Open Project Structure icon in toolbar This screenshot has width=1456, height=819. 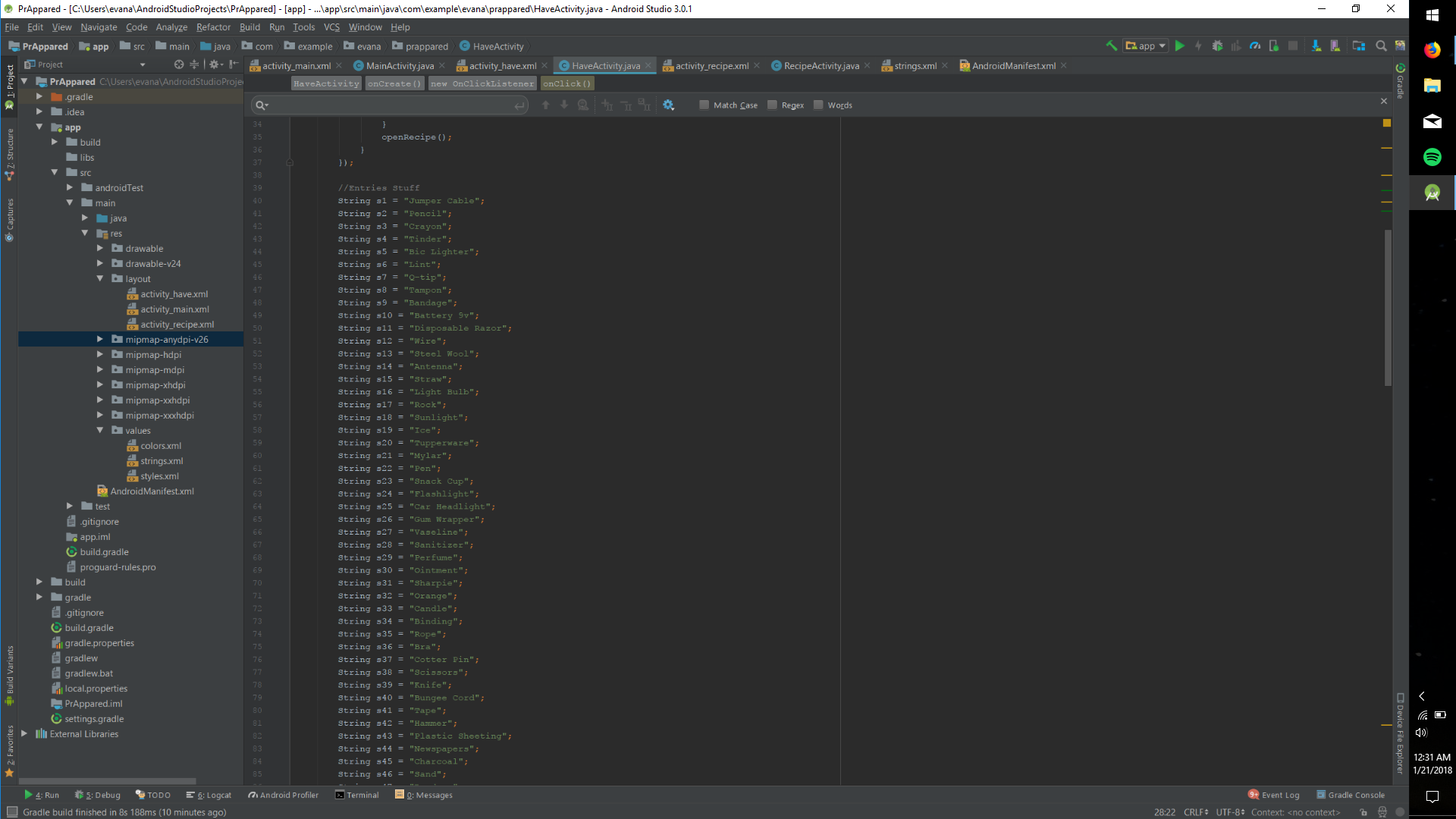tap(1358, 46)
